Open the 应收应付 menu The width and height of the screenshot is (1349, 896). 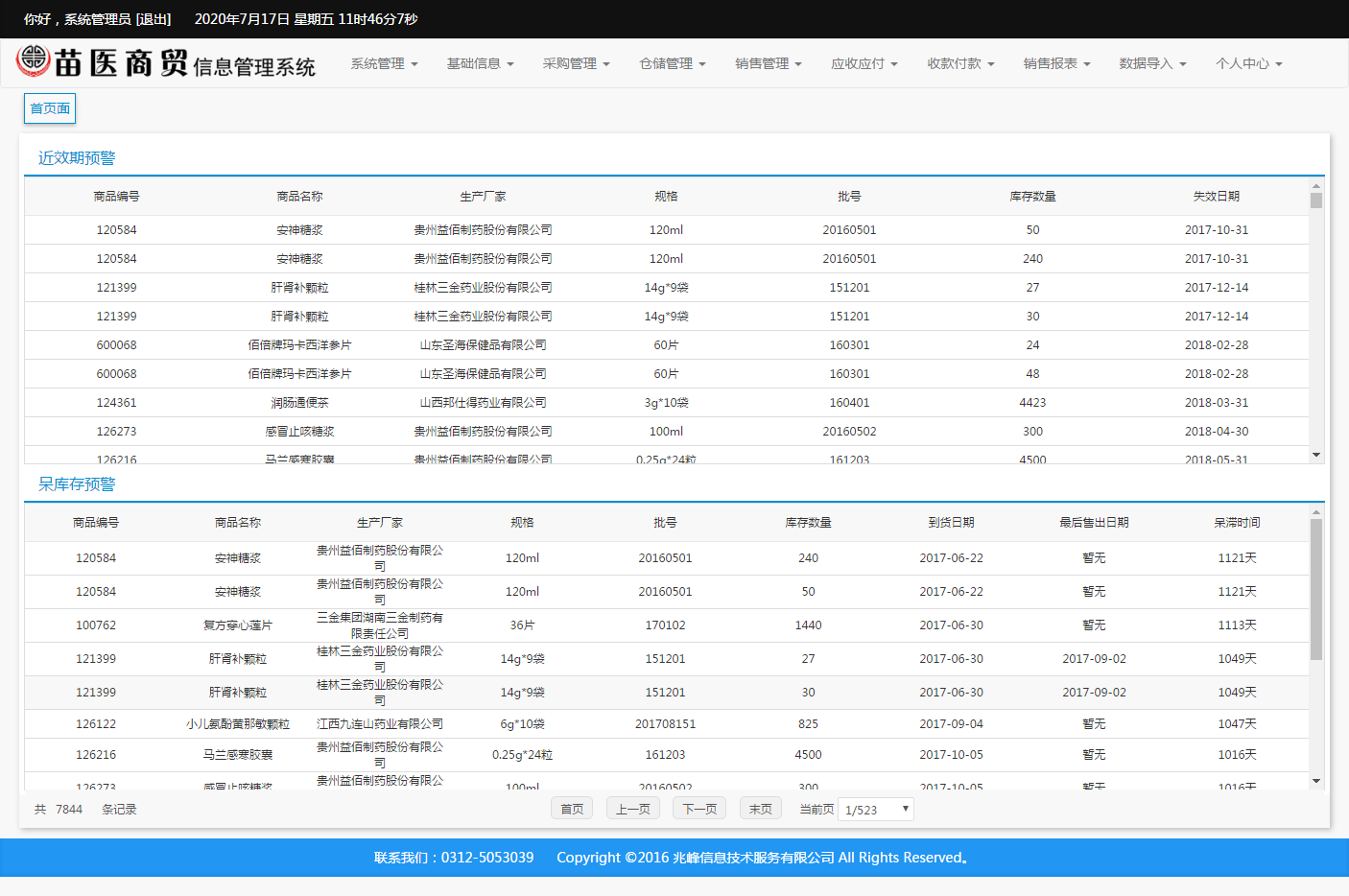click(x=864, y=64)
